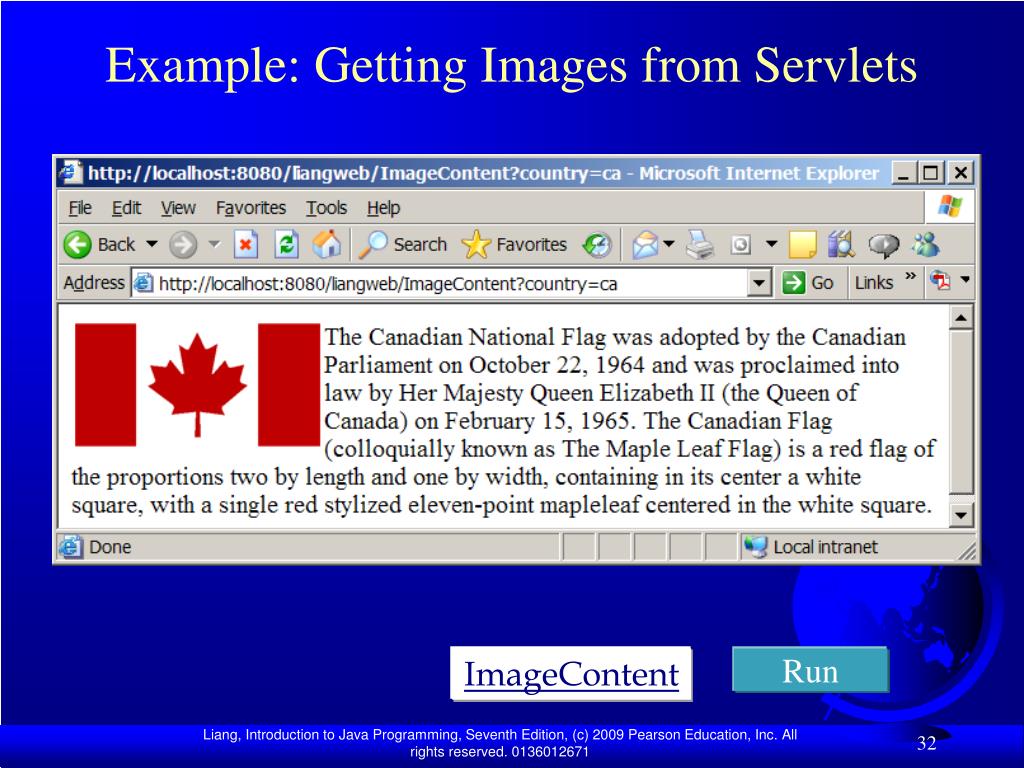The height and width of the screenshot is (768, 1024).
Task: Maximize the Internet Explorer window
Action: pos(931,173)
